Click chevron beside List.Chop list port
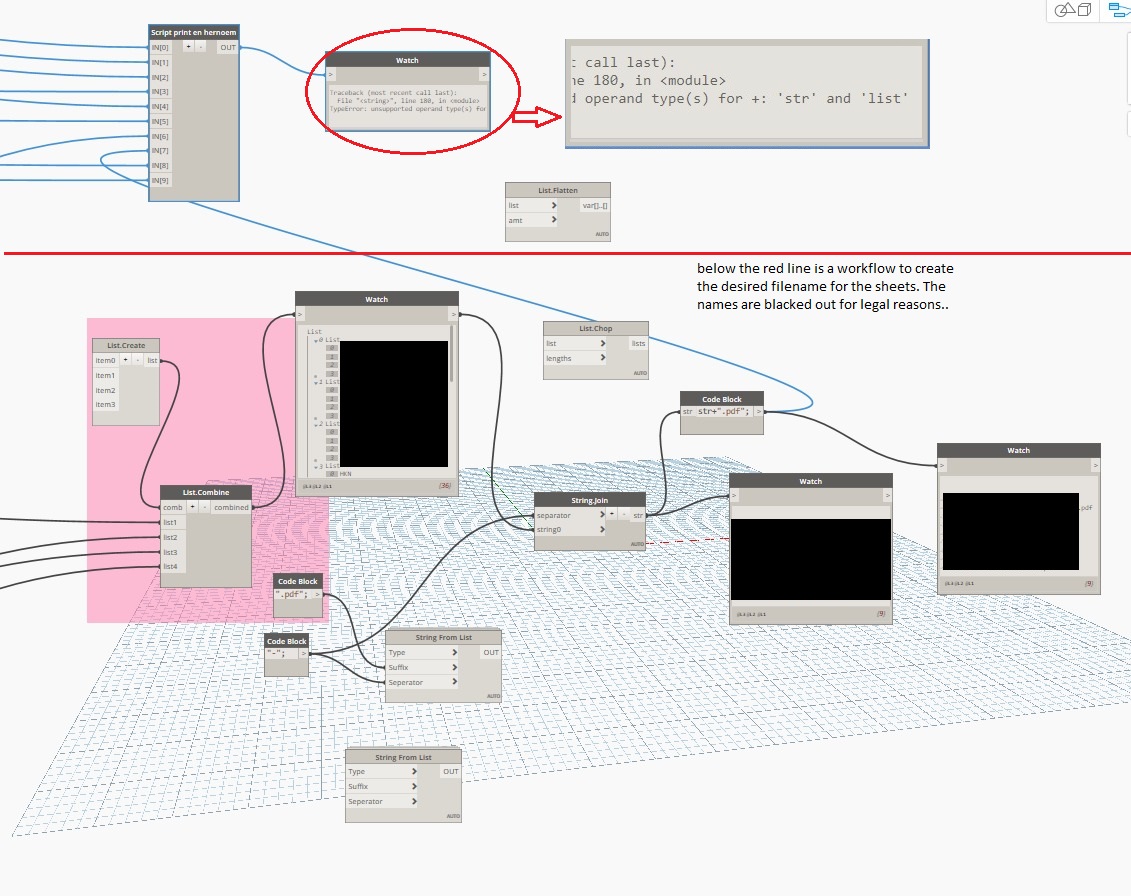 [602, 343]
